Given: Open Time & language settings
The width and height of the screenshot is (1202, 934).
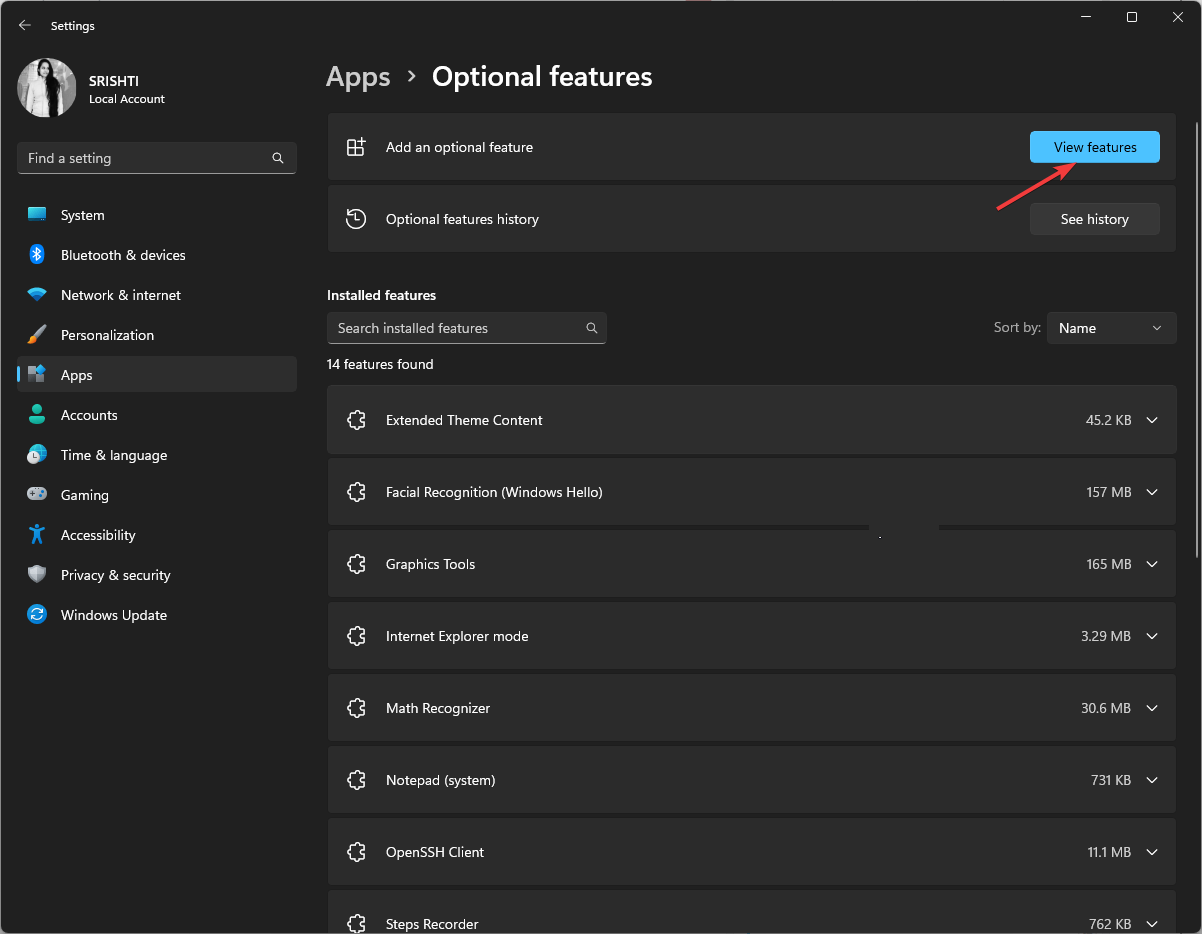Looking at the screenshot, I should 157,455.
